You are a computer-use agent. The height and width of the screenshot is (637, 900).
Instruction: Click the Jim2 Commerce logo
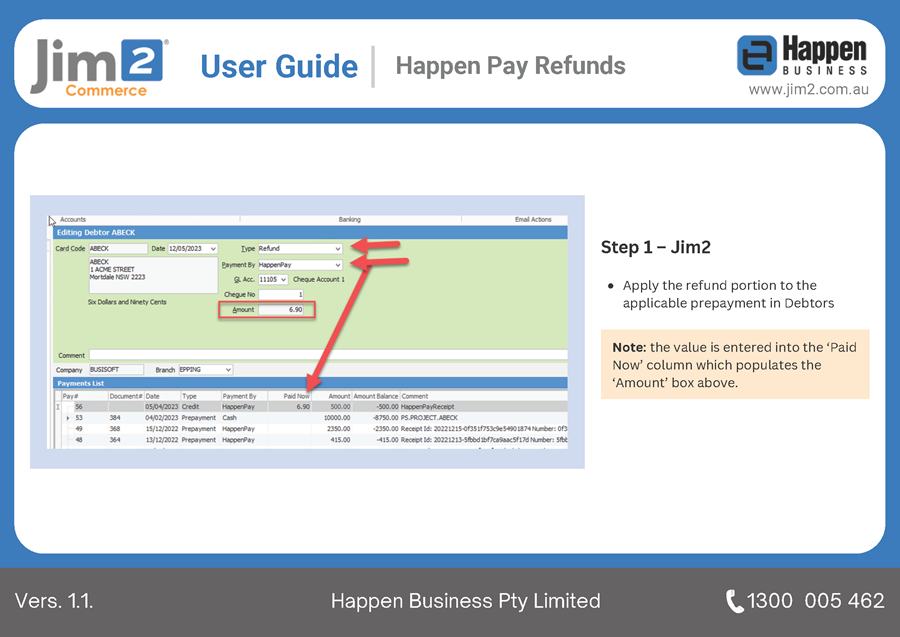point(99,67)
